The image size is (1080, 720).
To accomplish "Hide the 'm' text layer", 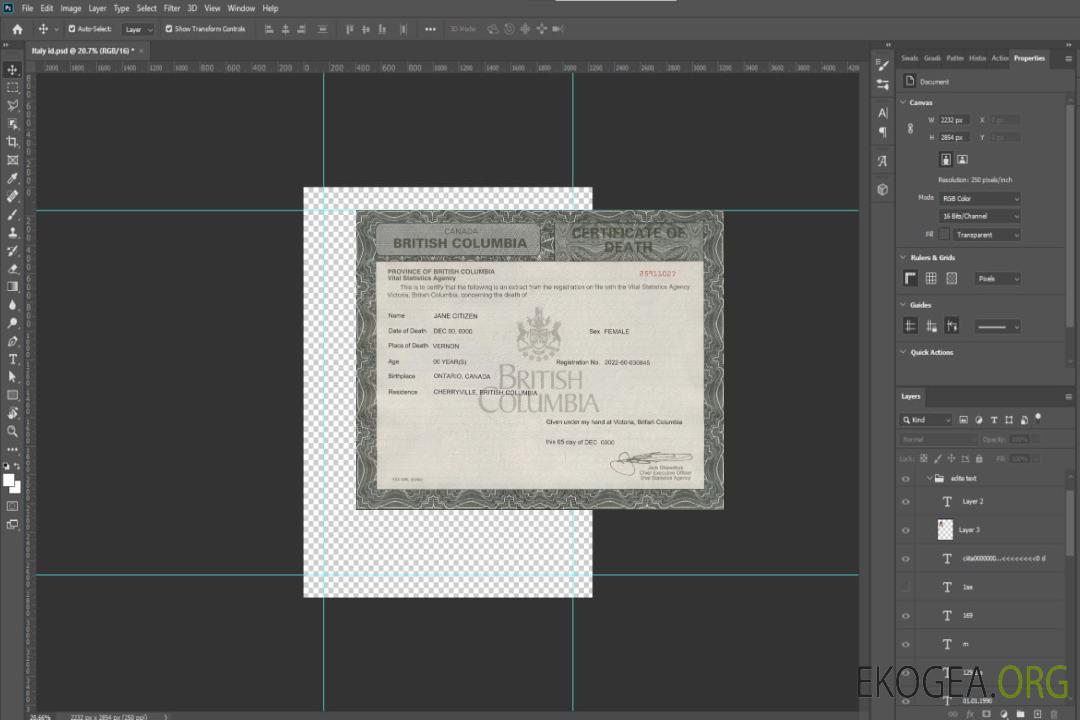I will pos(906,645).
